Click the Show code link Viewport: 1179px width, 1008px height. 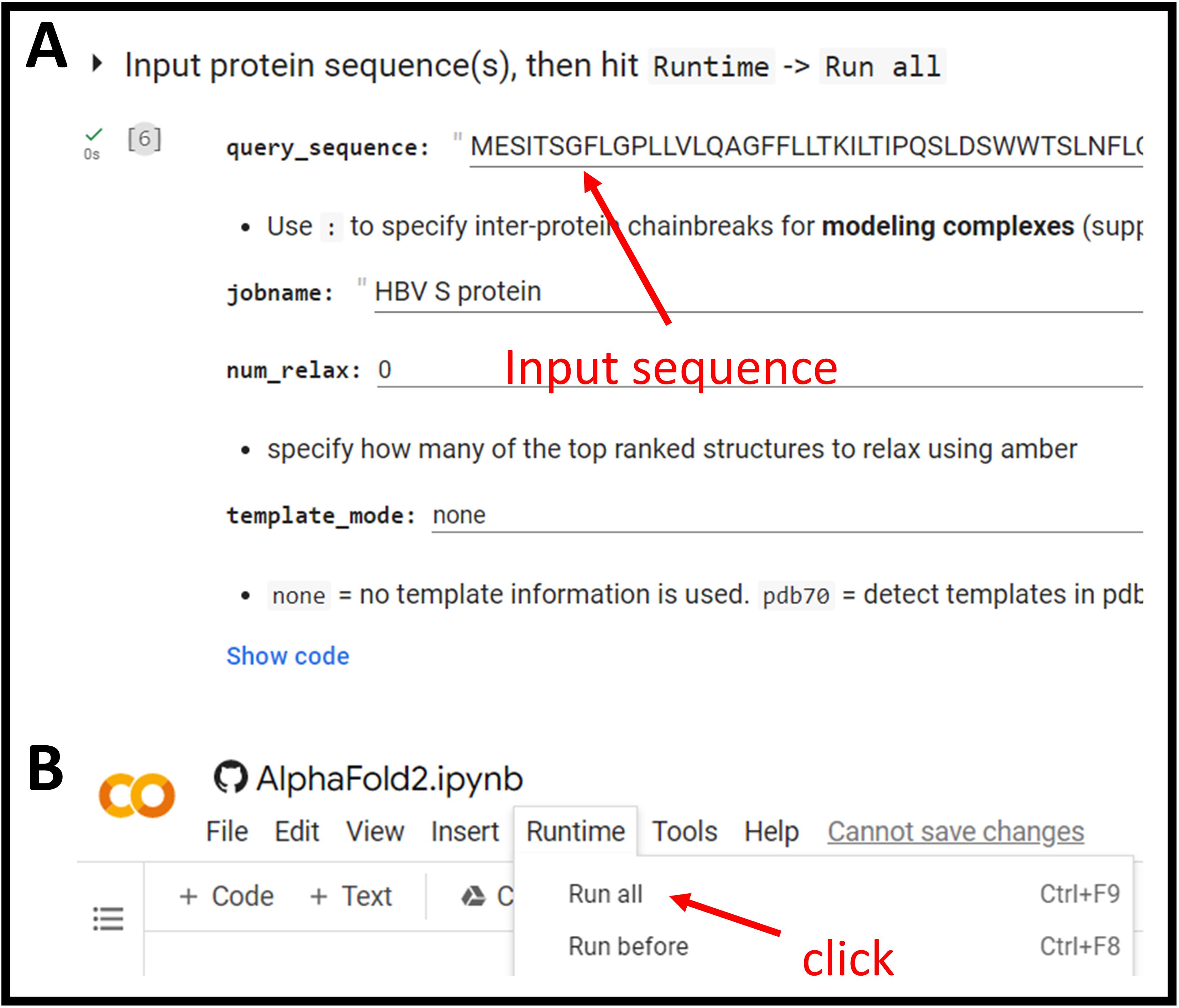(287, 656)
